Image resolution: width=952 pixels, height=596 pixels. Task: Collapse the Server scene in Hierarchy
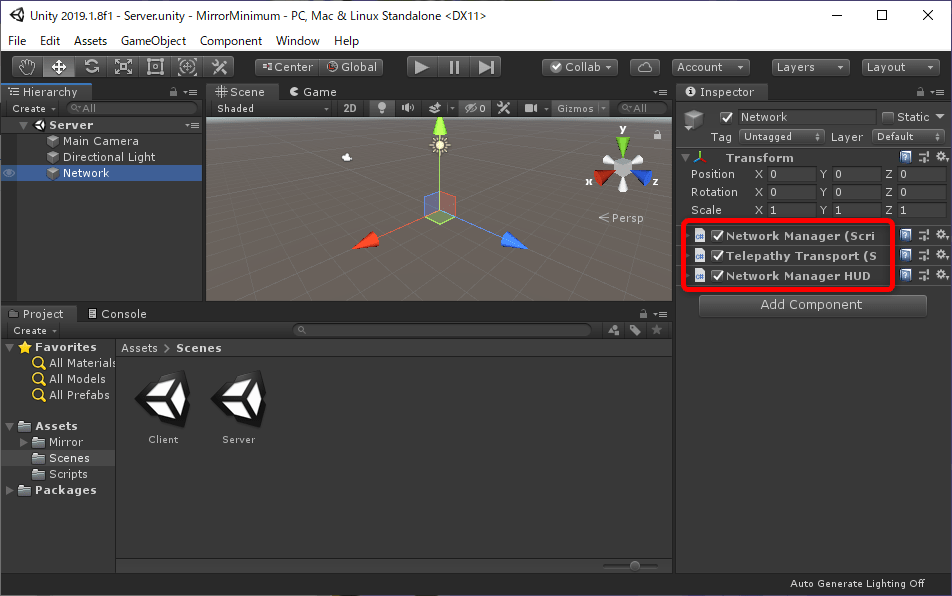click(x=23, y=125)
